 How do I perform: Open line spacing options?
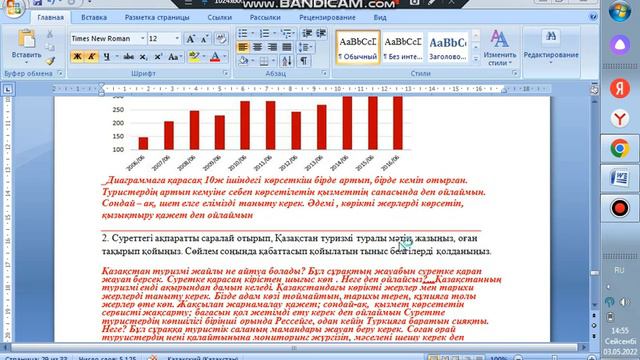pyautogui.click(x=305, y=47)
